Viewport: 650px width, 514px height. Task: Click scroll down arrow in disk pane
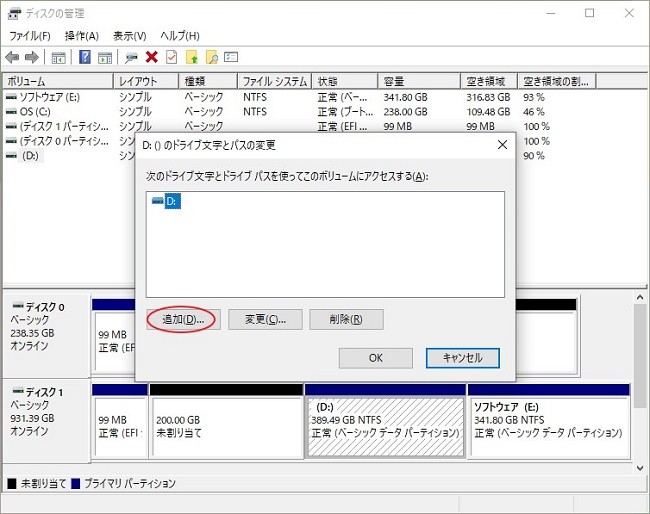pyautogui.click(x=640, y=468)
